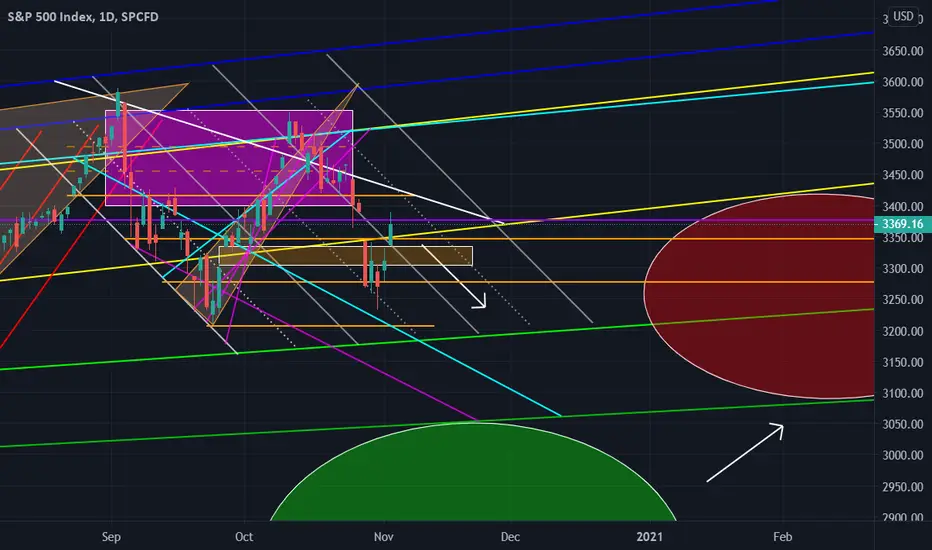Click the USD currency button
Screen dimensions: 932x550
pos(903,16)
